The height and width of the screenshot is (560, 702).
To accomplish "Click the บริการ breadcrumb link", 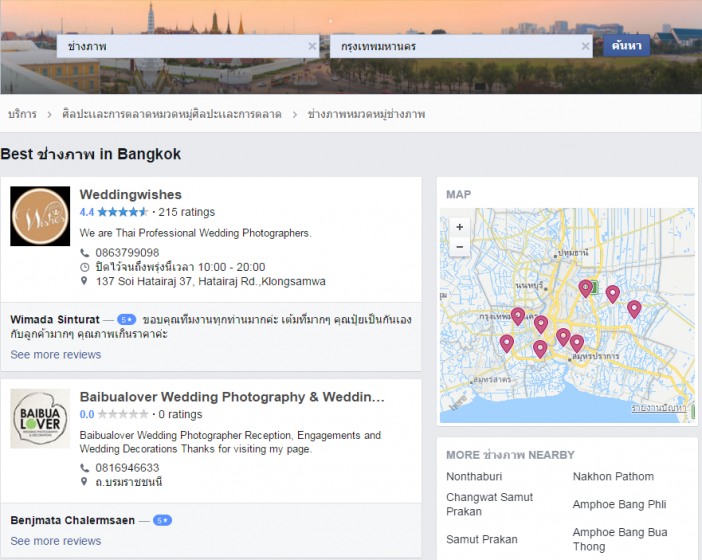I will 22,114.
